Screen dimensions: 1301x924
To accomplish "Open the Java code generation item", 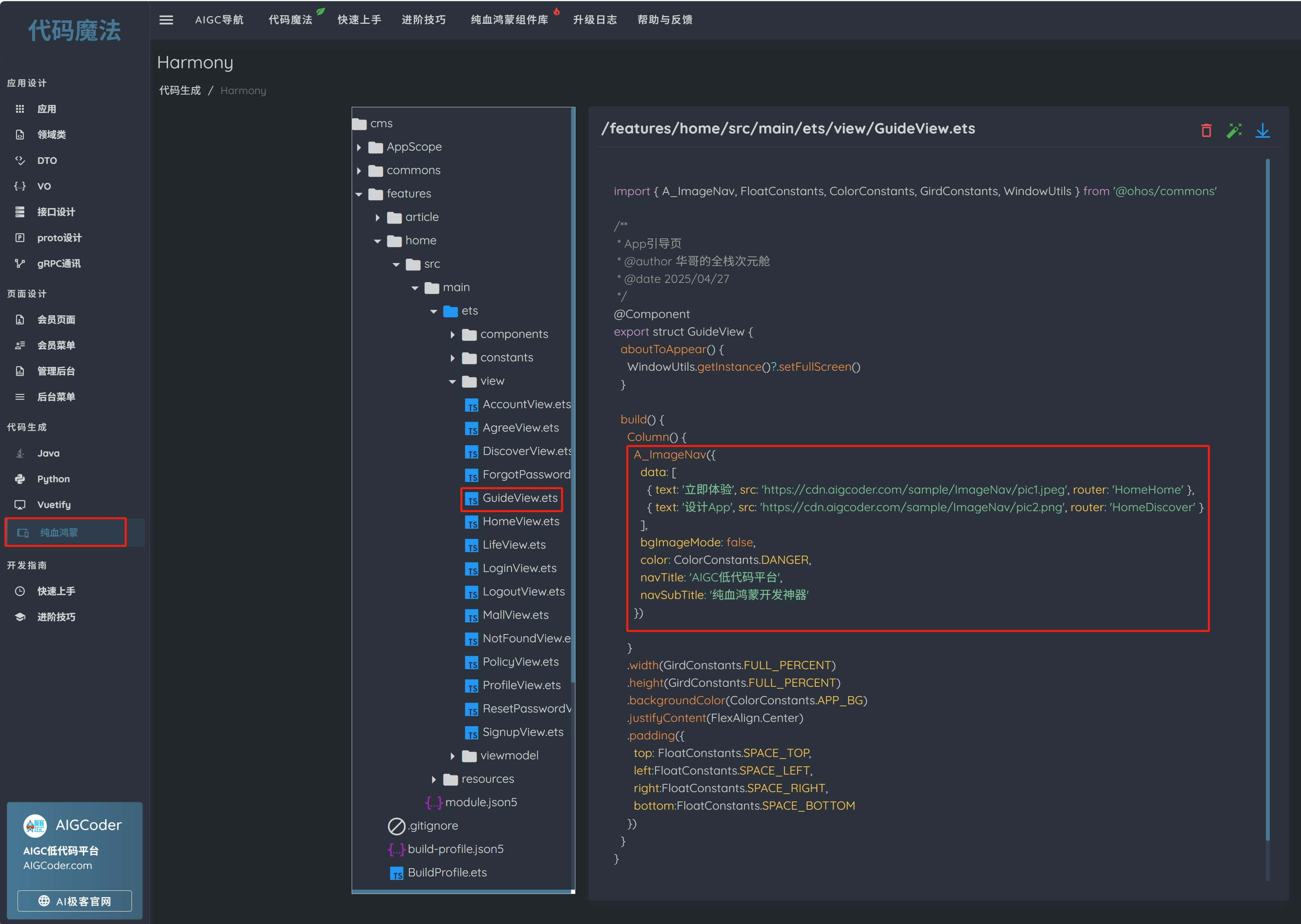I will click(x=48, y=453).
